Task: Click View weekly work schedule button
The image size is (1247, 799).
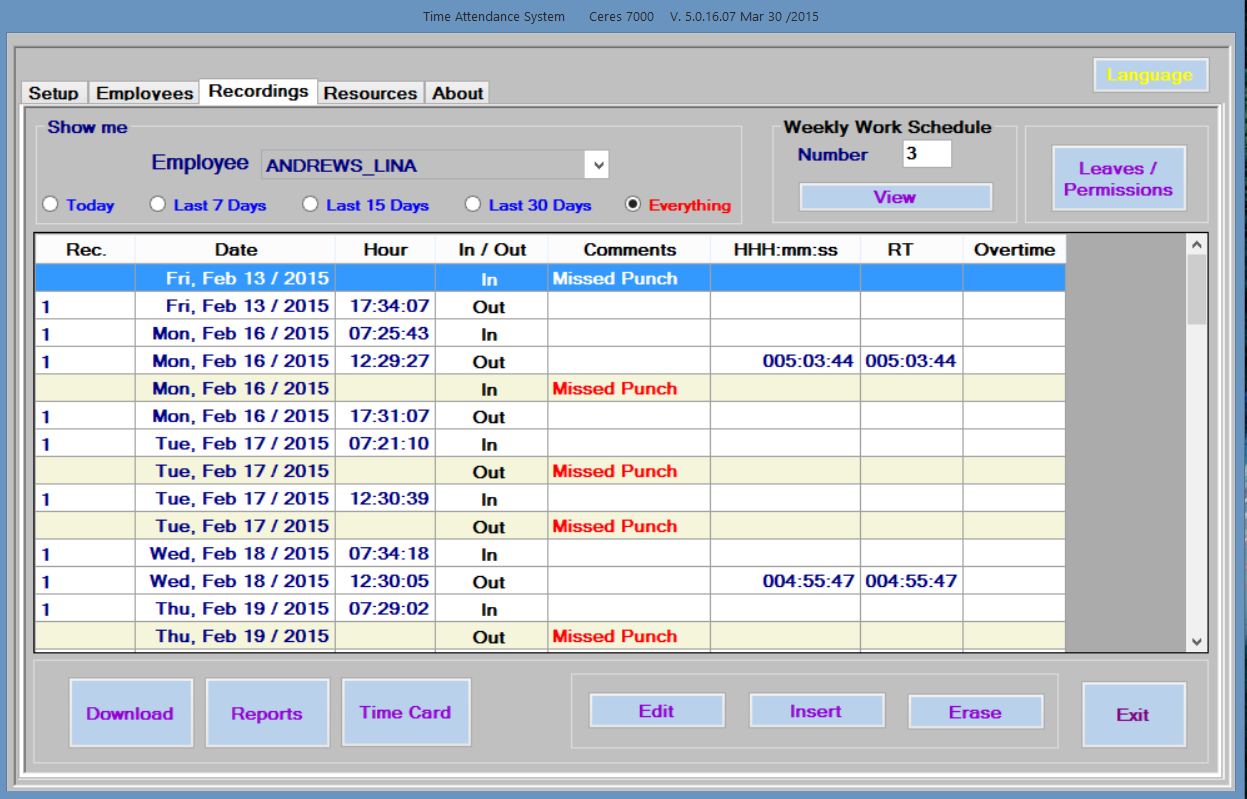Action: click(895, 197)
